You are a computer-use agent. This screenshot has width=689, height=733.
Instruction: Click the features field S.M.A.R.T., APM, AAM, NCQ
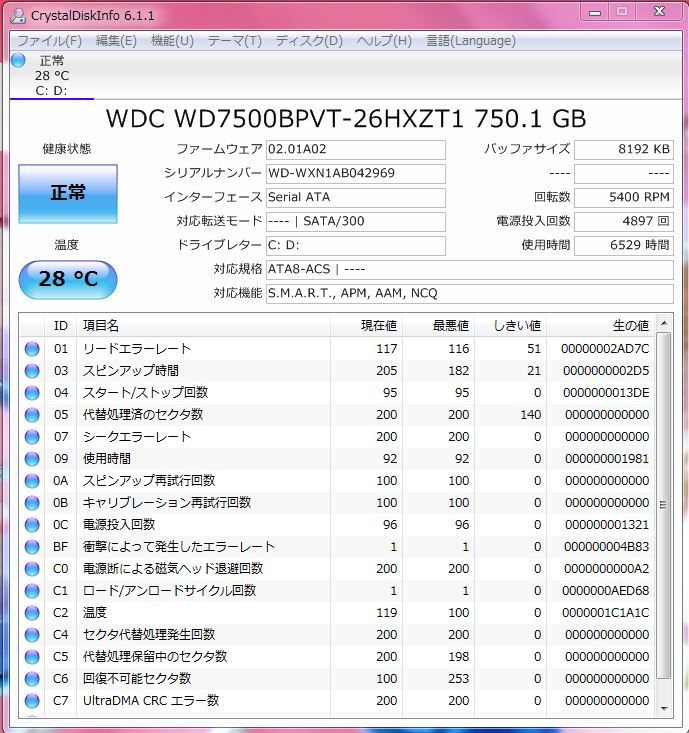pos(469,294)
